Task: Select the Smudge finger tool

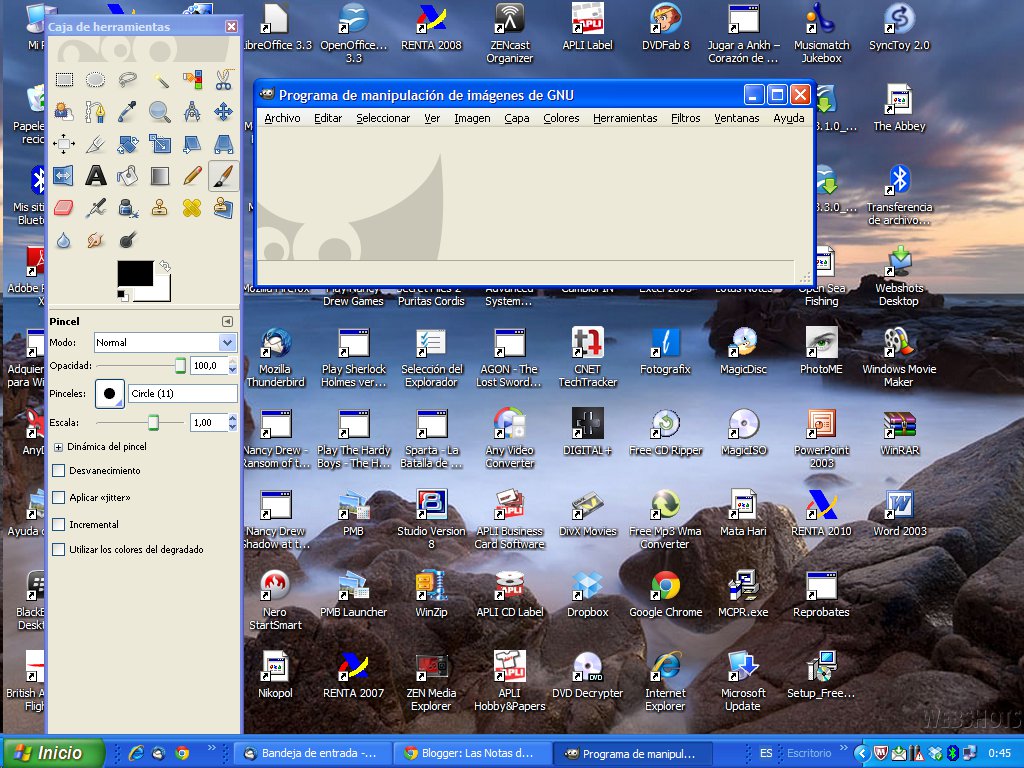Action: point(96,240)
